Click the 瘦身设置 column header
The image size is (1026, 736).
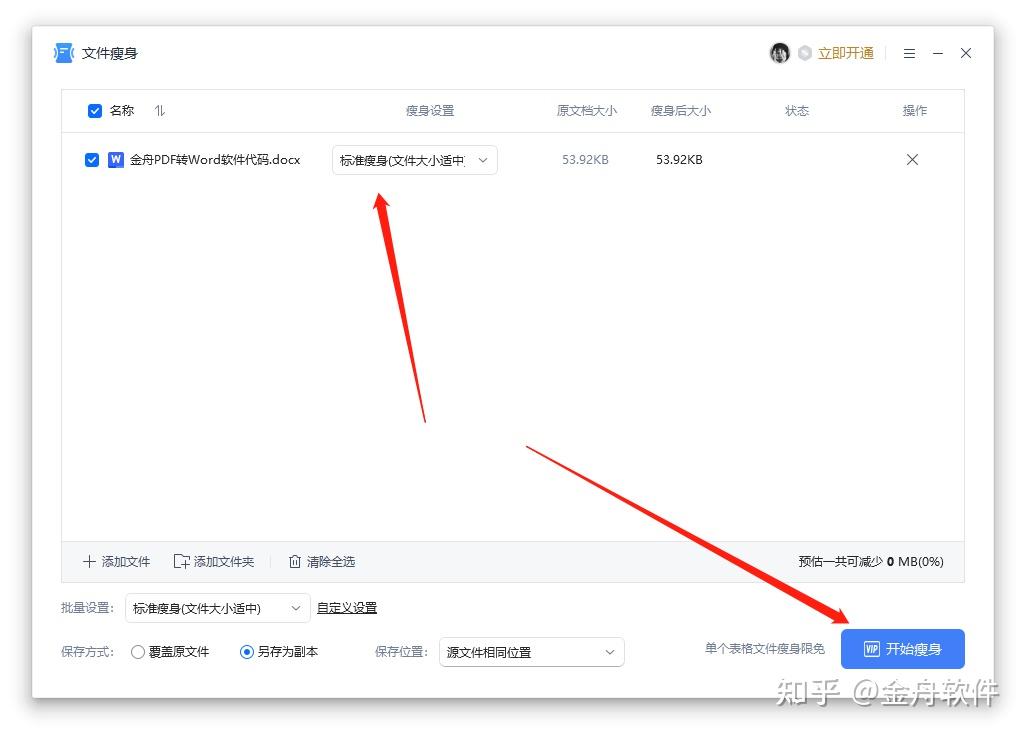coord(430,111)
